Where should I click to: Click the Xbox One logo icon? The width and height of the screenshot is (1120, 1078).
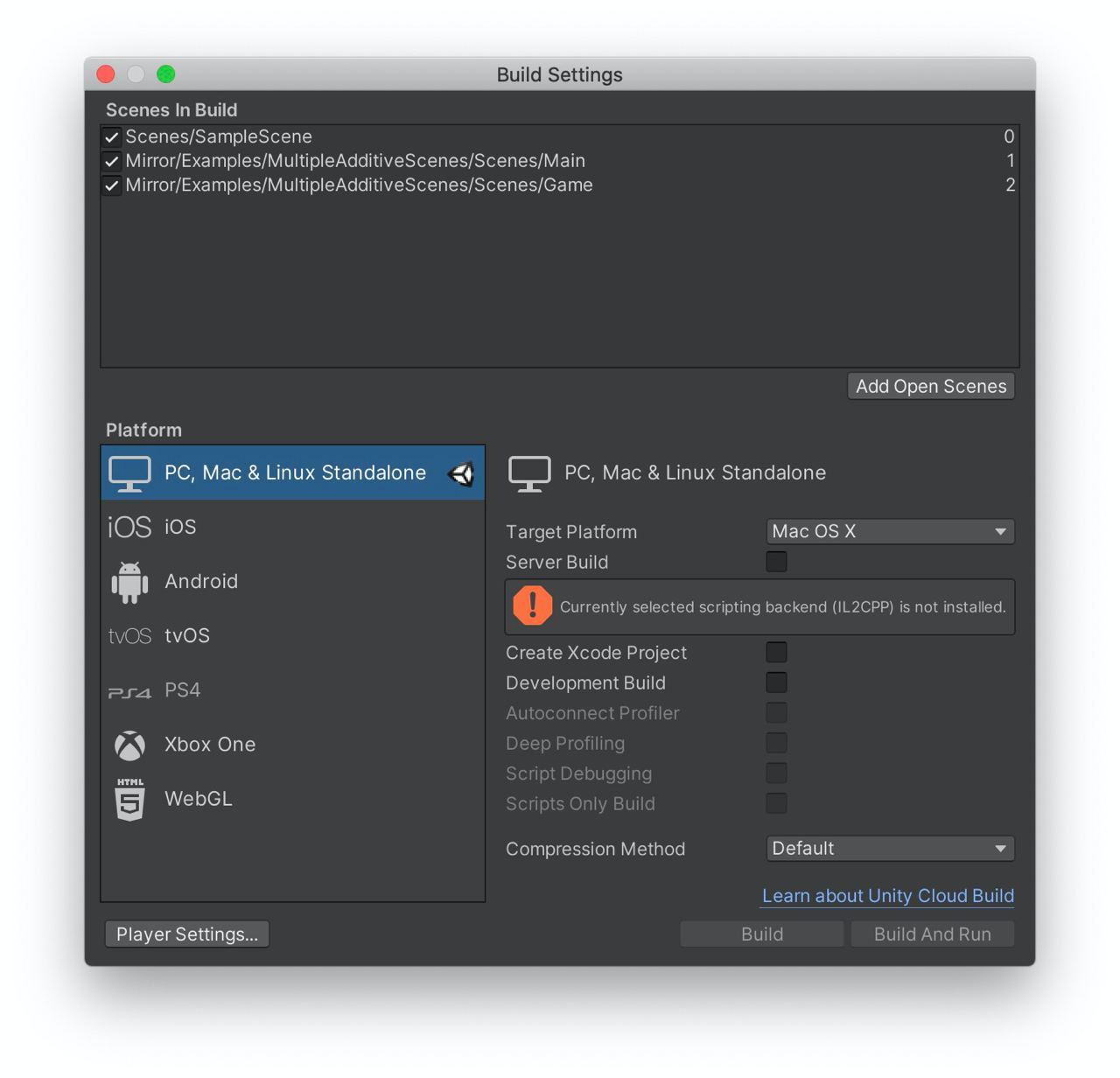tap(129, 745)
